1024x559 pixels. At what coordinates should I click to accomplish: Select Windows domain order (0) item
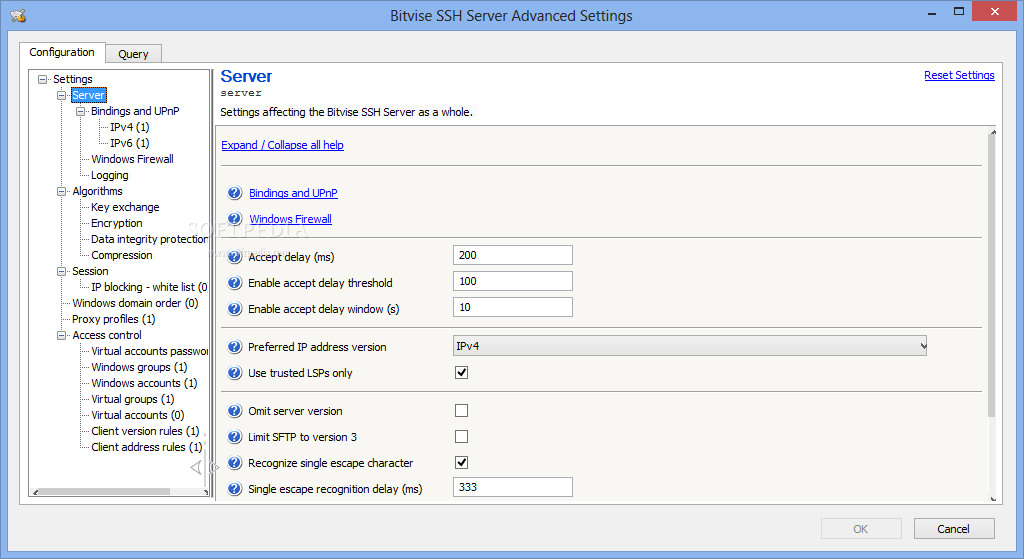(135, 303)
